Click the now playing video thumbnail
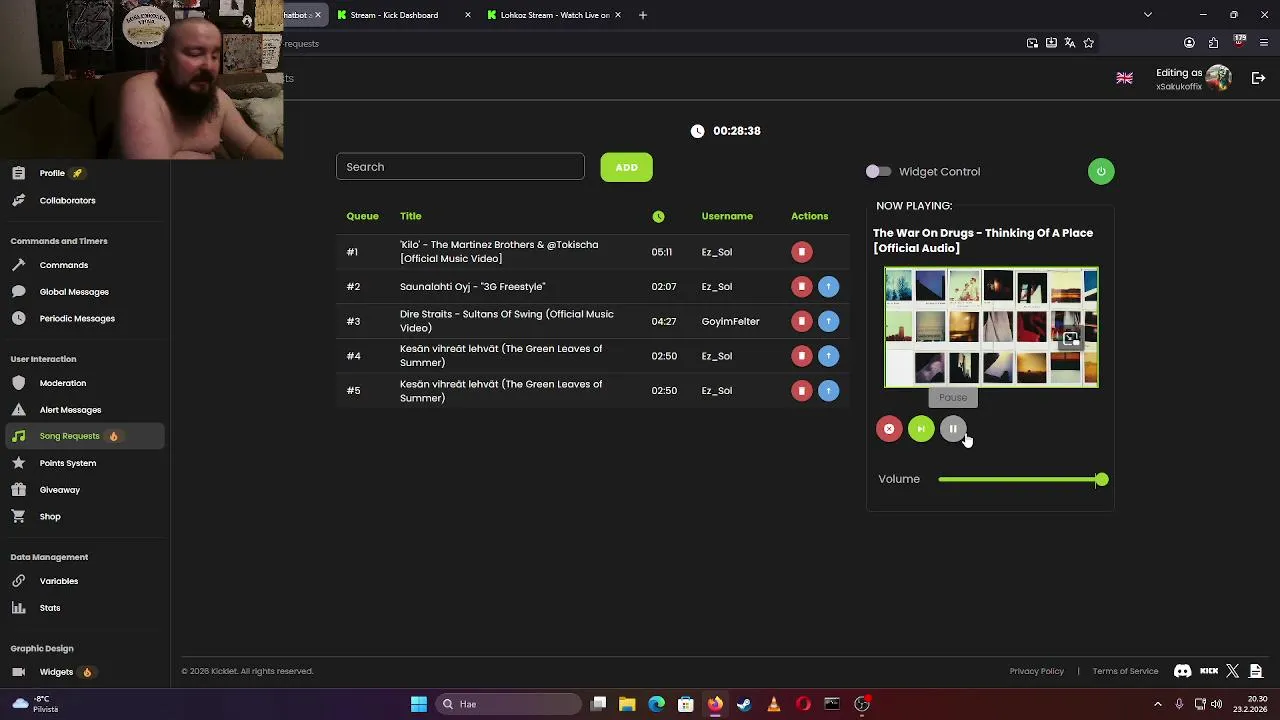This screenshot has height=720, width=1280. coord(991,327)
